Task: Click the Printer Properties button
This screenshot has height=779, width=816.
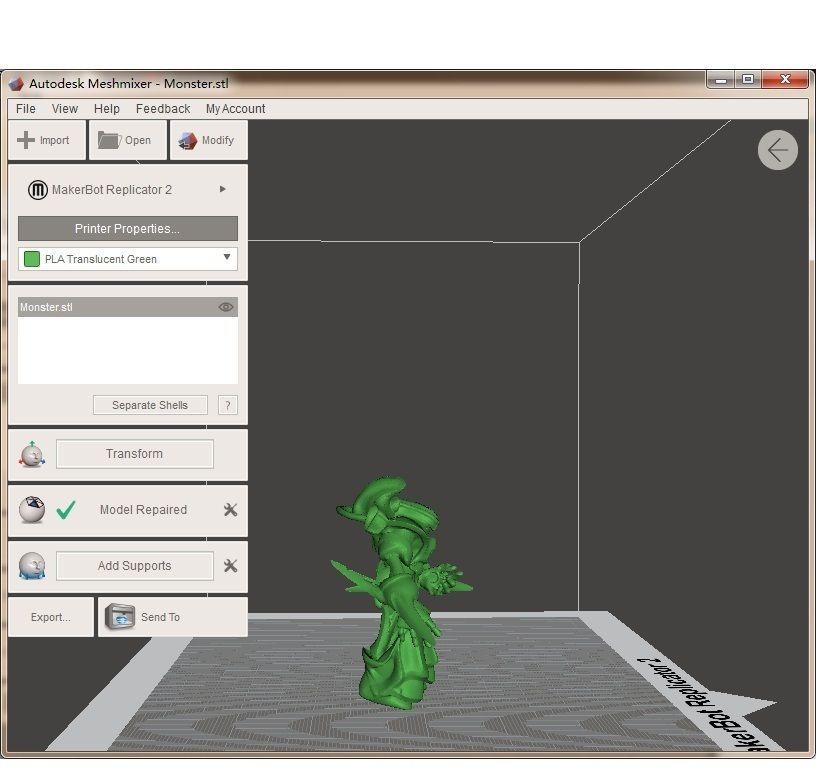Action: point(128,228)
